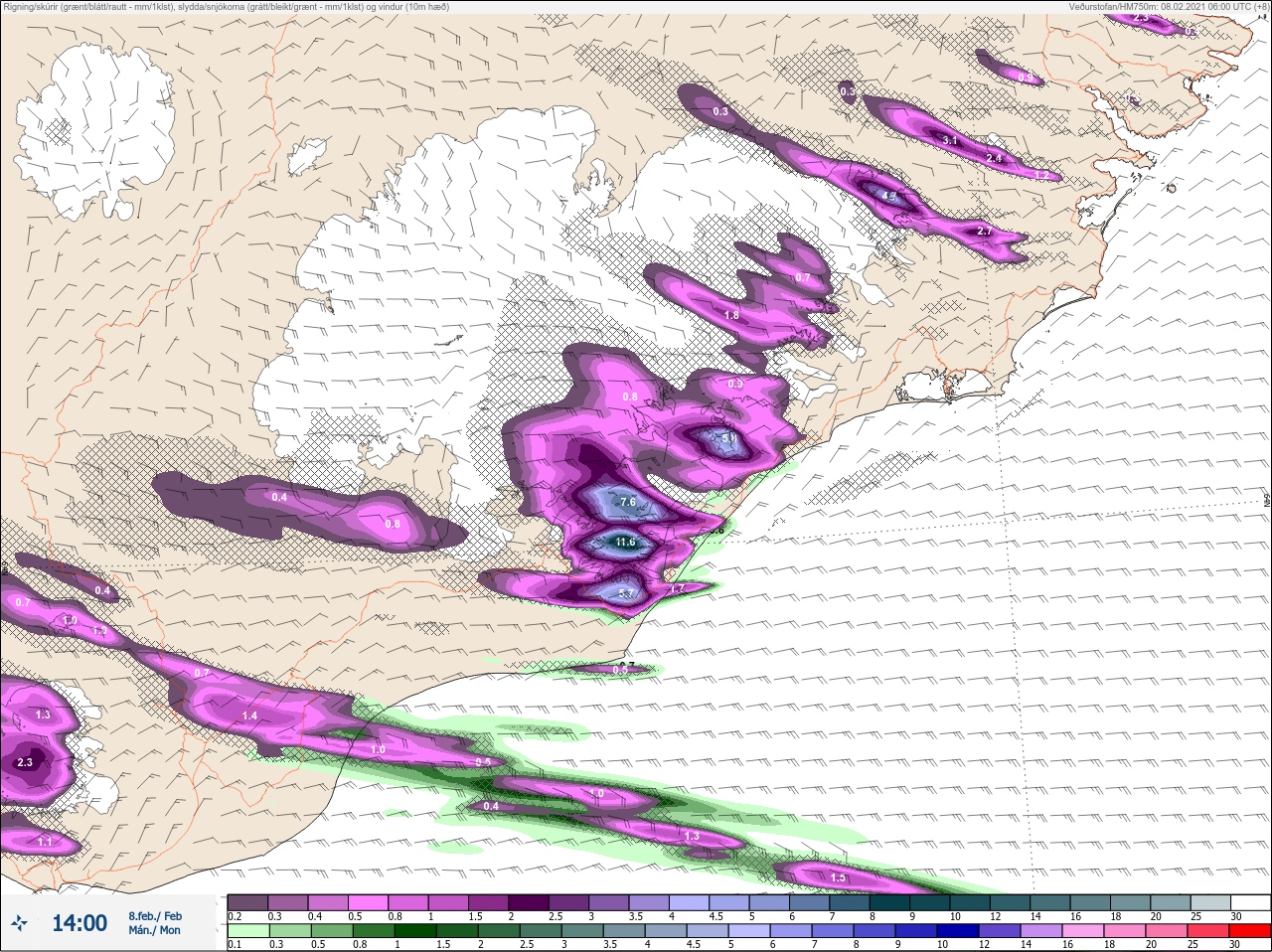Click the 2.7 value in the northeastern band
The image size is (1272, 952).
985,232
